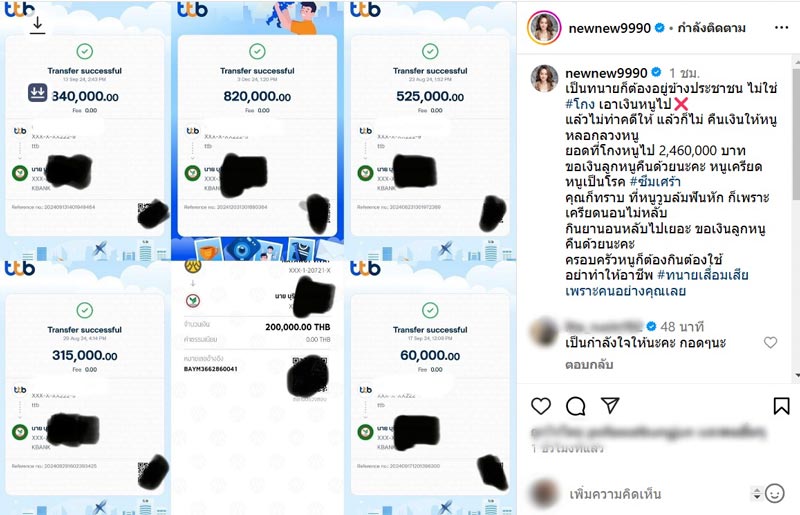Click the 200,000.00 THB transfer slip
This screenshot has height=515, width=800.
[x=257, y=388]
